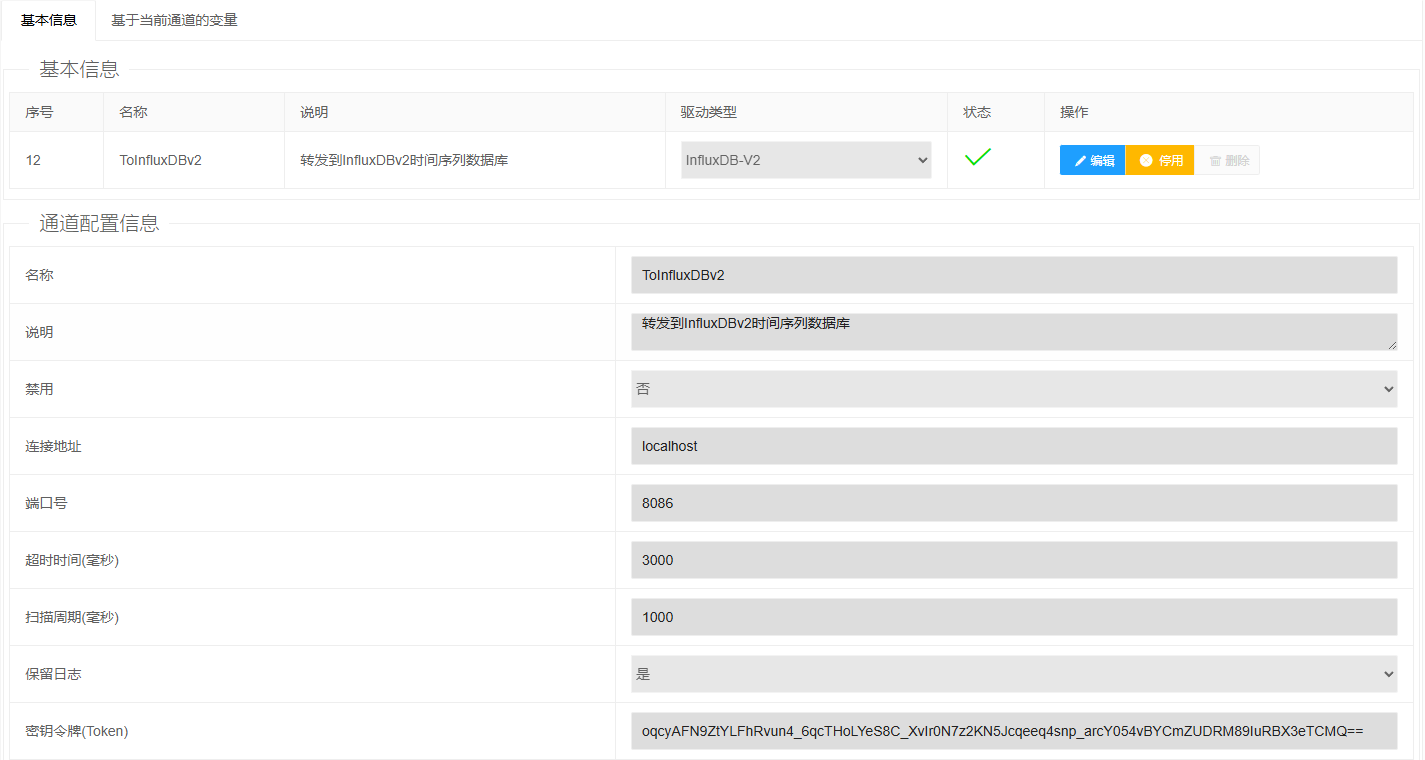Screen dimensions: 1425x760
Task: Click the 密钥令牌(Token) input field
Action: pyautogui.click(x=1014, y=731)
